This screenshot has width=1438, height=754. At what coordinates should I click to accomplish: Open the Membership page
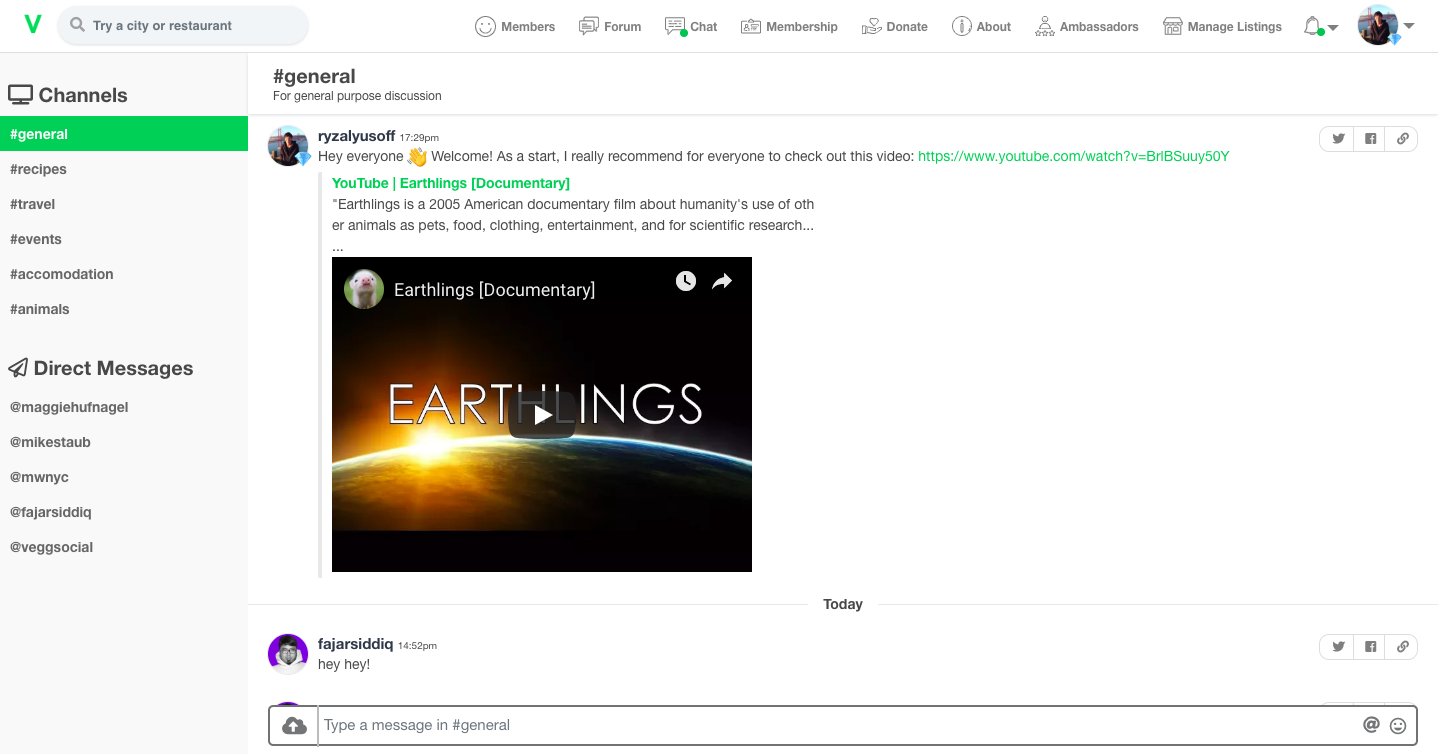(x=789, y=27)
